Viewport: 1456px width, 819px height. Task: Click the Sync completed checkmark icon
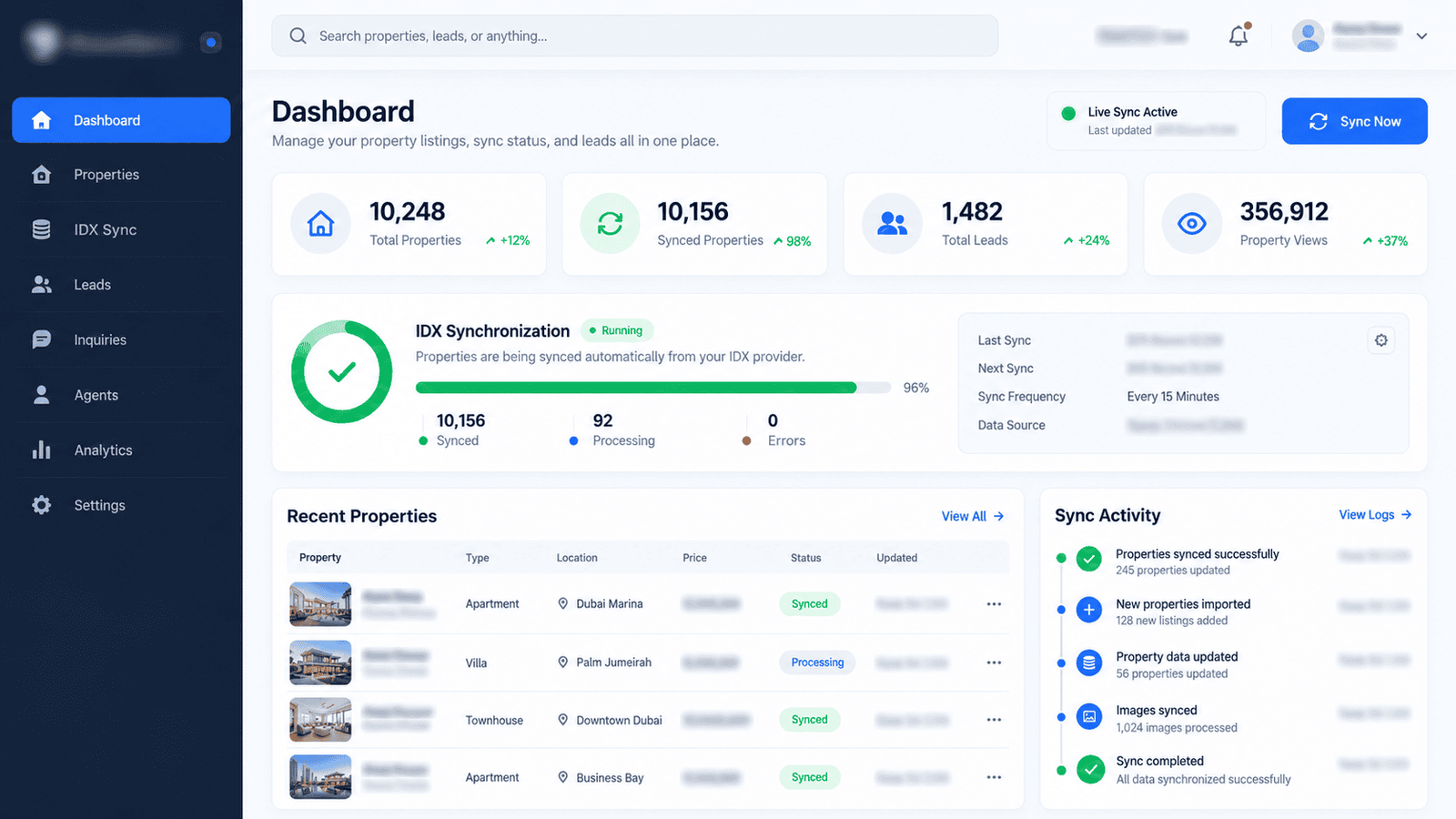[x=1089, y=770]
